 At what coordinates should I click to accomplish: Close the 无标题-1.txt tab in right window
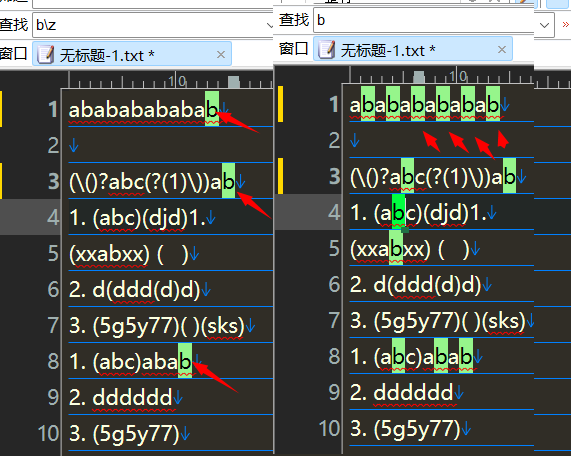pos(502,50)
